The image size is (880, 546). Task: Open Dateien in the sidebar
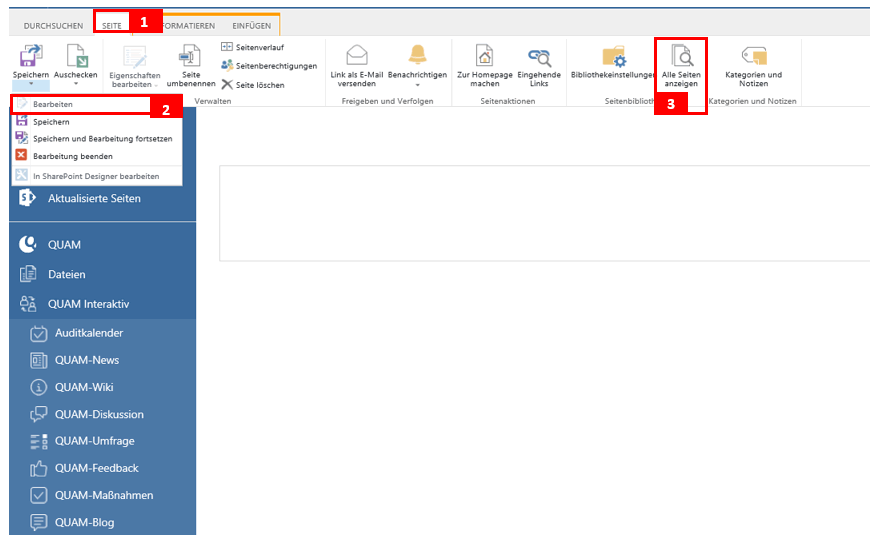[67, 274]
